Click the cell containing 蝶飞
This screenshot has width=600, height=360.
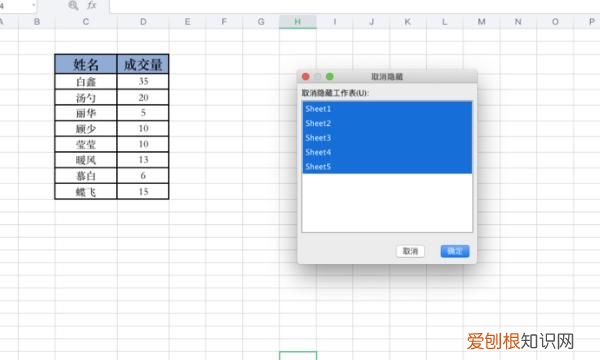[x=86, y=192]
